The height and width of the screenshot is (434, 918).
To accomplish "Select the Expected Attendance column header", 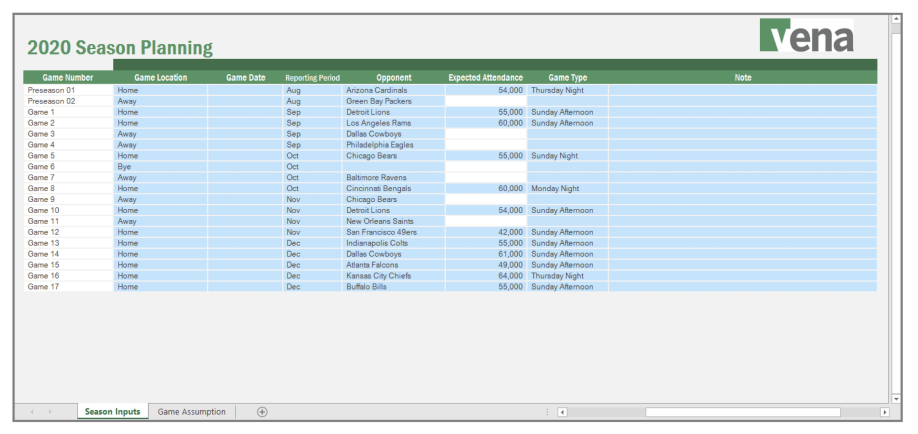I will click(x=486, y=77).
